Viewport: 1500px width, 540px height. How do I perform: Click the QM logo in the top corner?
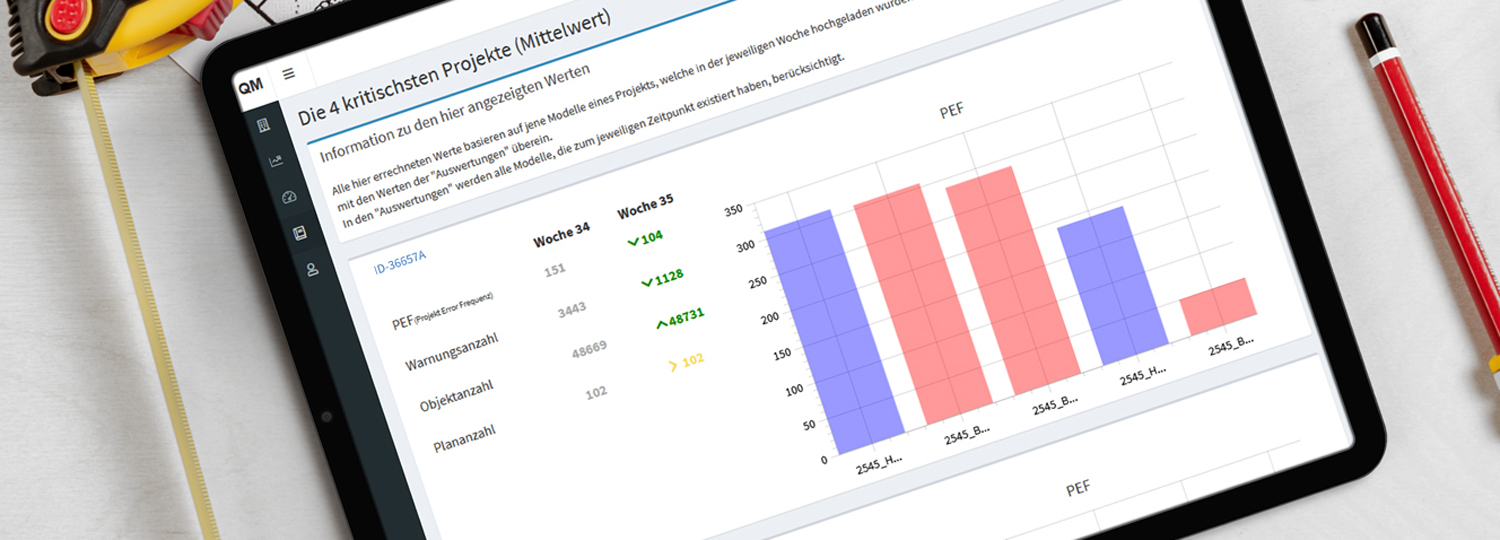250,85
